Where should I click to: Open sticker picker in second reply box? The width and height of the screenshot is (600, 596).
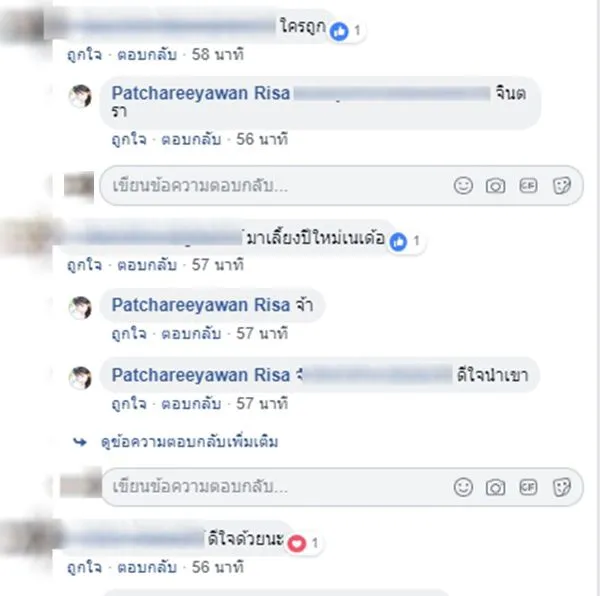(562, 487)
